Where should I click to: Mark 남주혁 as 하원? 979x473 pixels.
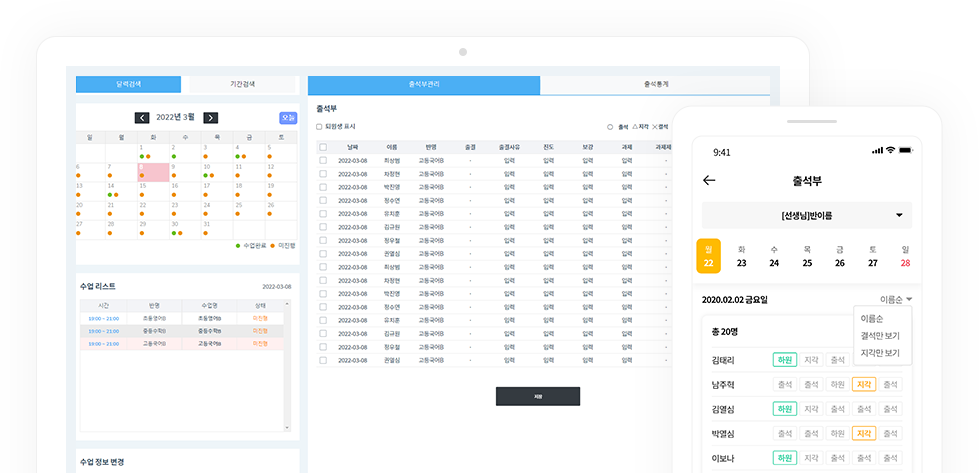click(x=837, y=384)
